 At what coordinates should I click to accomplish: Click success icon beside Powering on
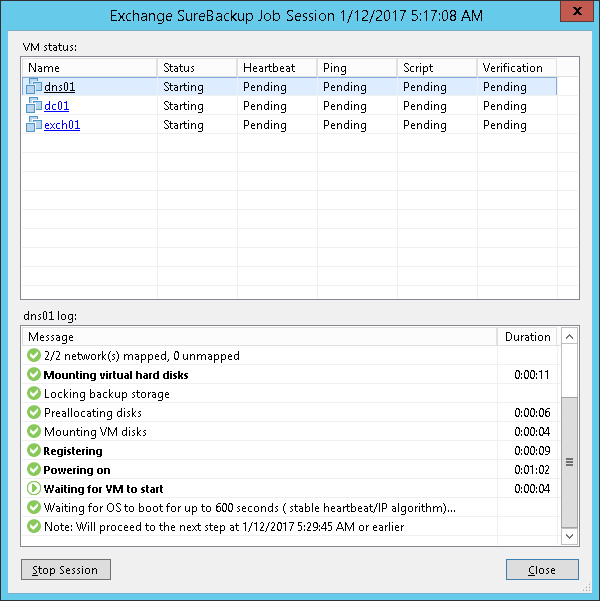tap(34, 470)
